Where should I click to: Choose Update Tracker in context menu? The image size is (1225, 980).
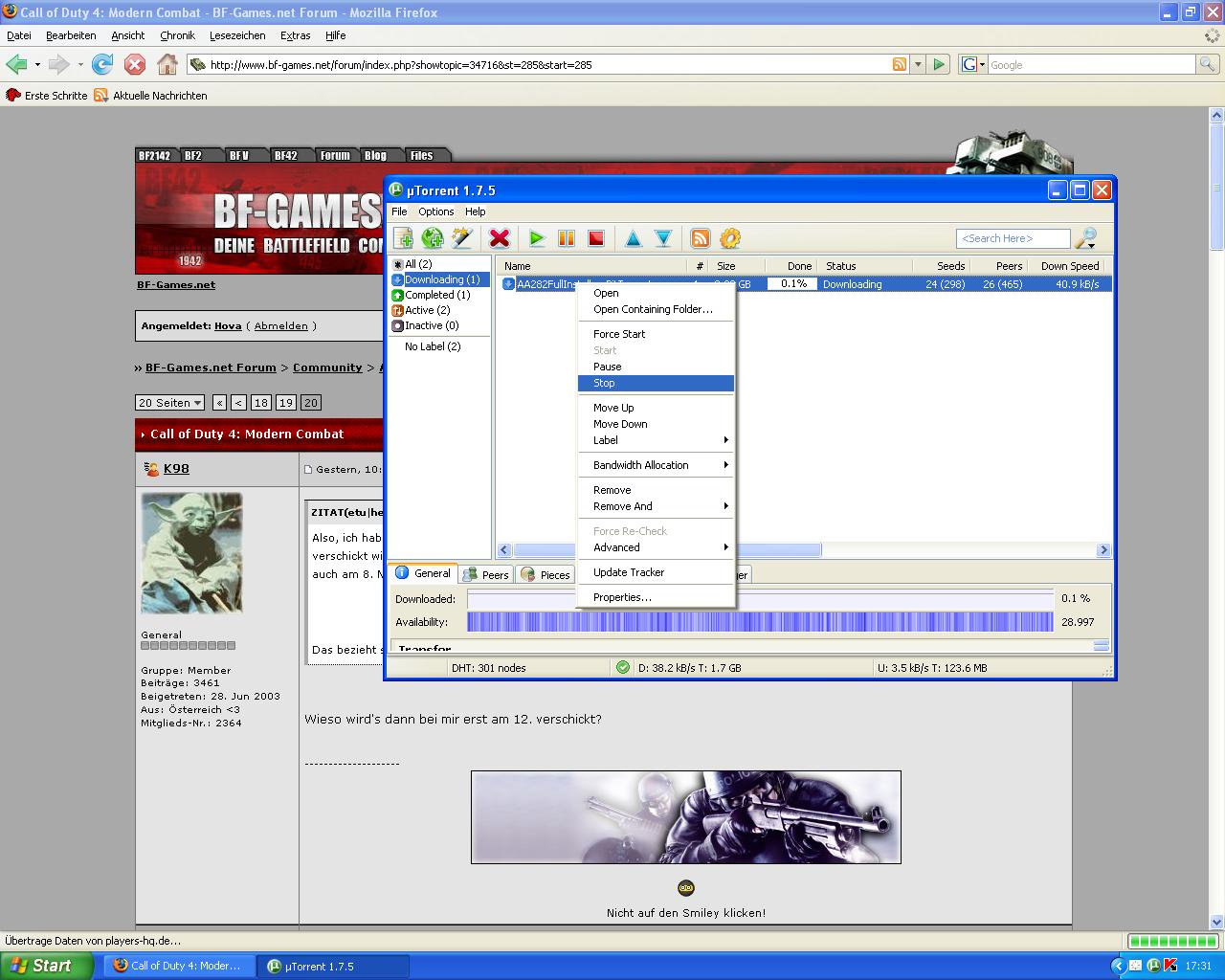[x=656, y=572]
